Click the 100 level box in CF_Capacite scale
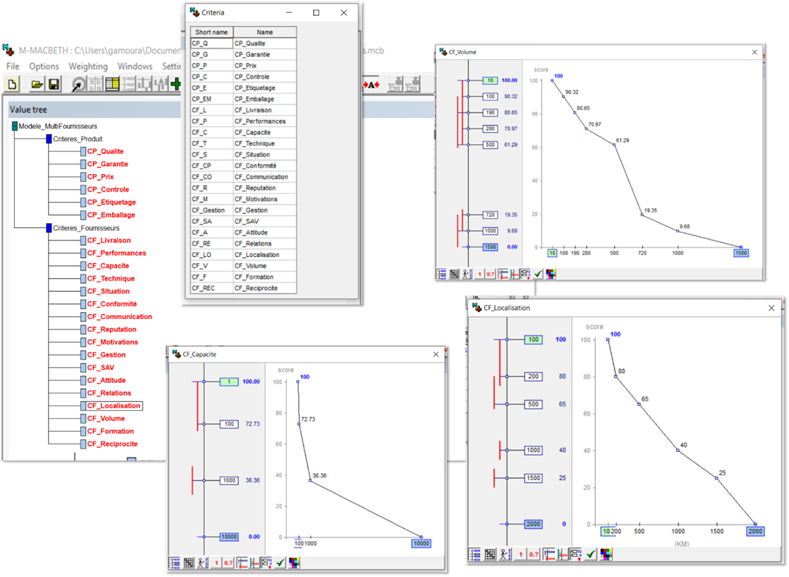This screenshot has width=789, height=577. click(x=229, y=424)
